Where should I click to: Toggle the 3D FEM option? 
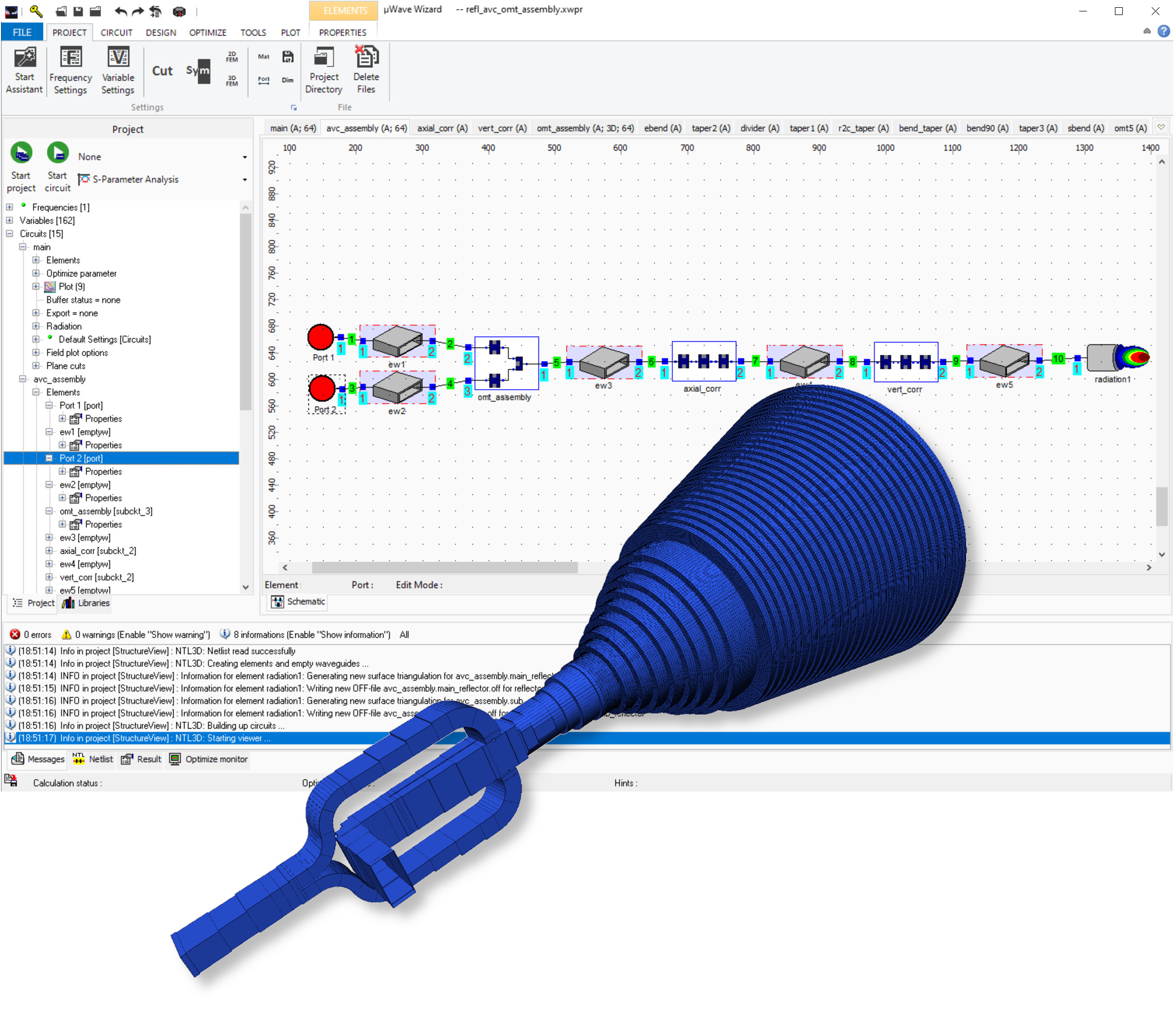[x=232, y=80]
